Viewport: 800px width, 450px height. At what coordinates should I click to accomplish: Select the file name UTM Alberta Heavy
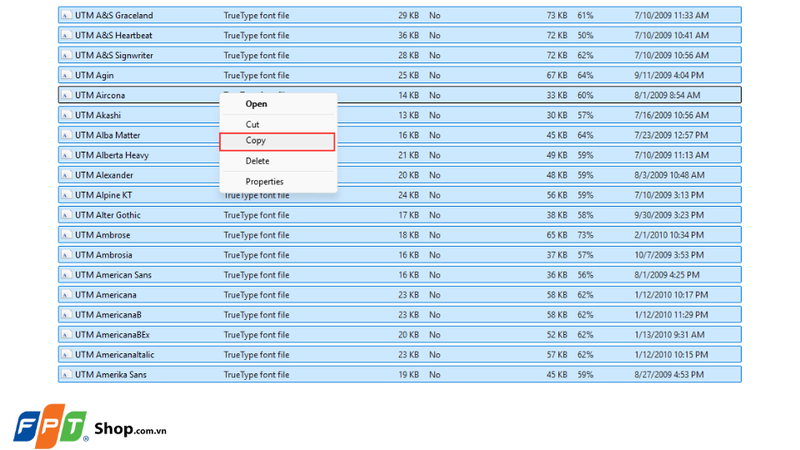pos(112,155)
